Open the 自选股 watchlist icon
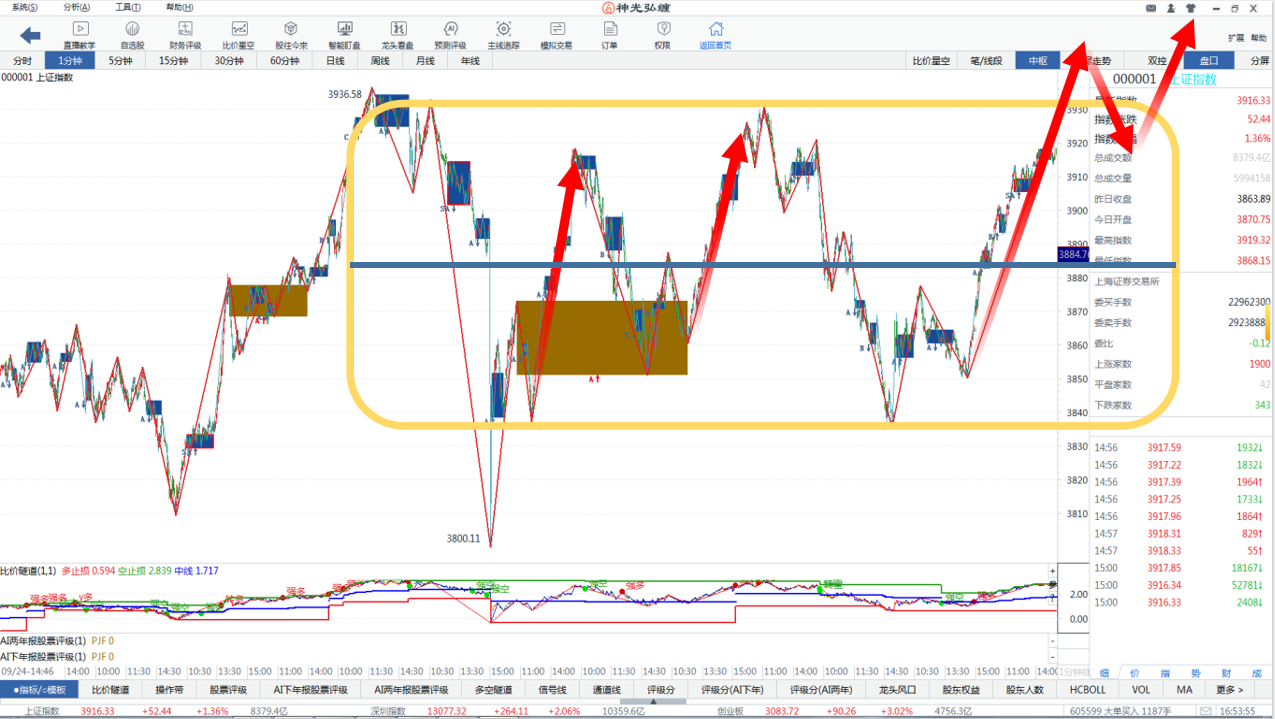 pyautogui.click(x=132, y=34)
